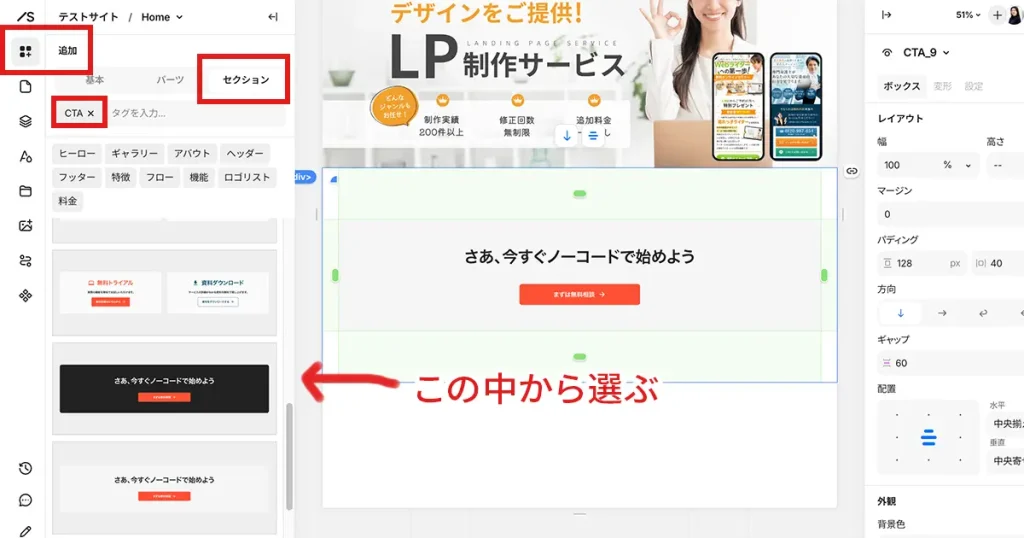The image size is (1024, 538).
Task: Open the Font styles icon
Action: click(25, 156)
